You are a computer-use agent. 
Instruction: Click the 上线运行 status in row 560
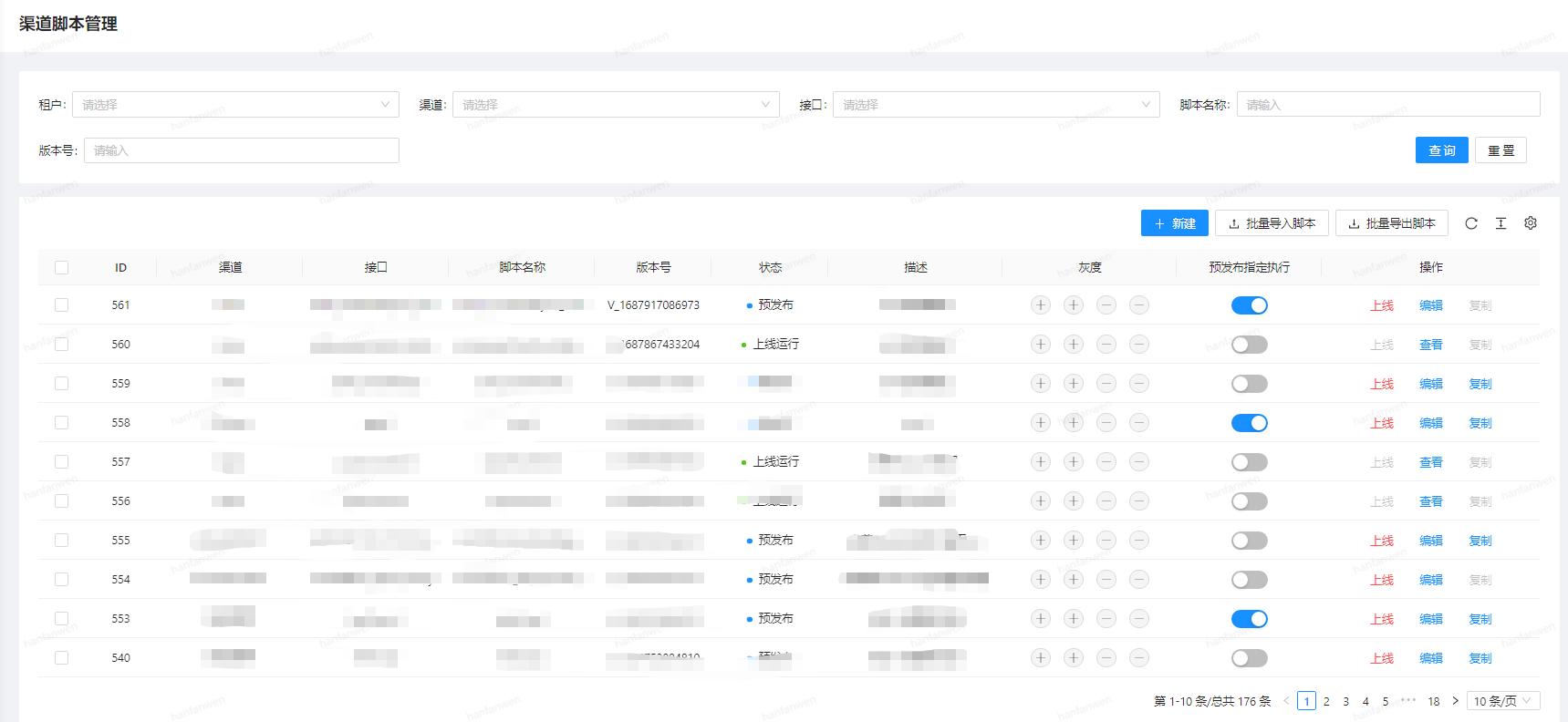[776, 344]
